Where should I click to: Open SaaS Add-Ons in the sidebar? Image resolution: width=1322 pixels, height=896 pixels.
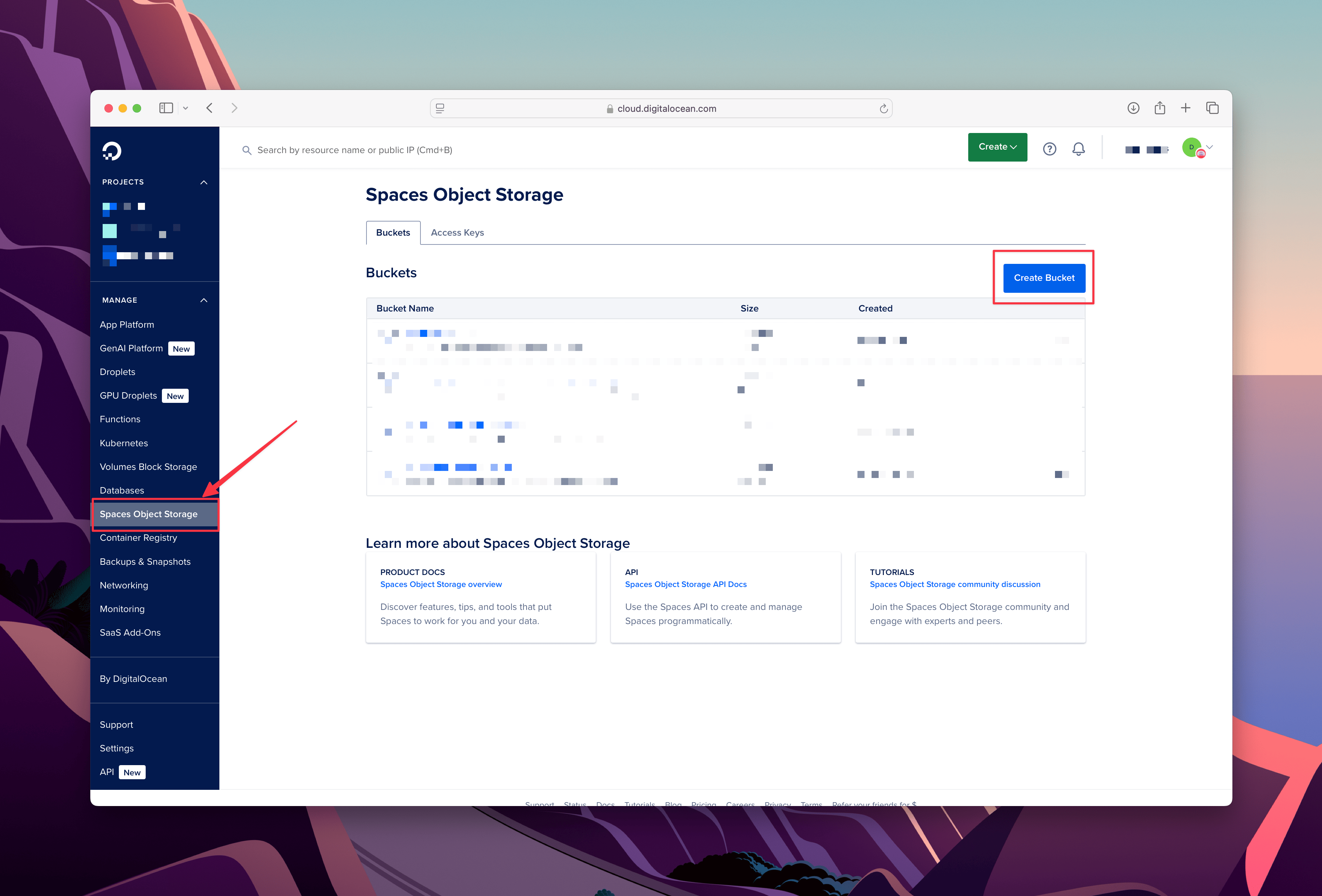coord(130,632)
